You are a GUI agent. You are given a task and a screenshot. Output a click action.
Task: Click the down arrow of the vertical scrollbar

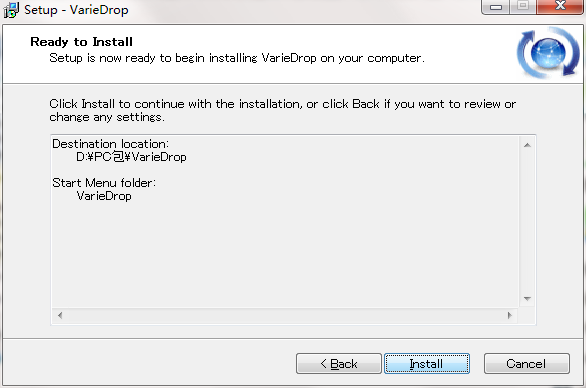pos(527,298)
